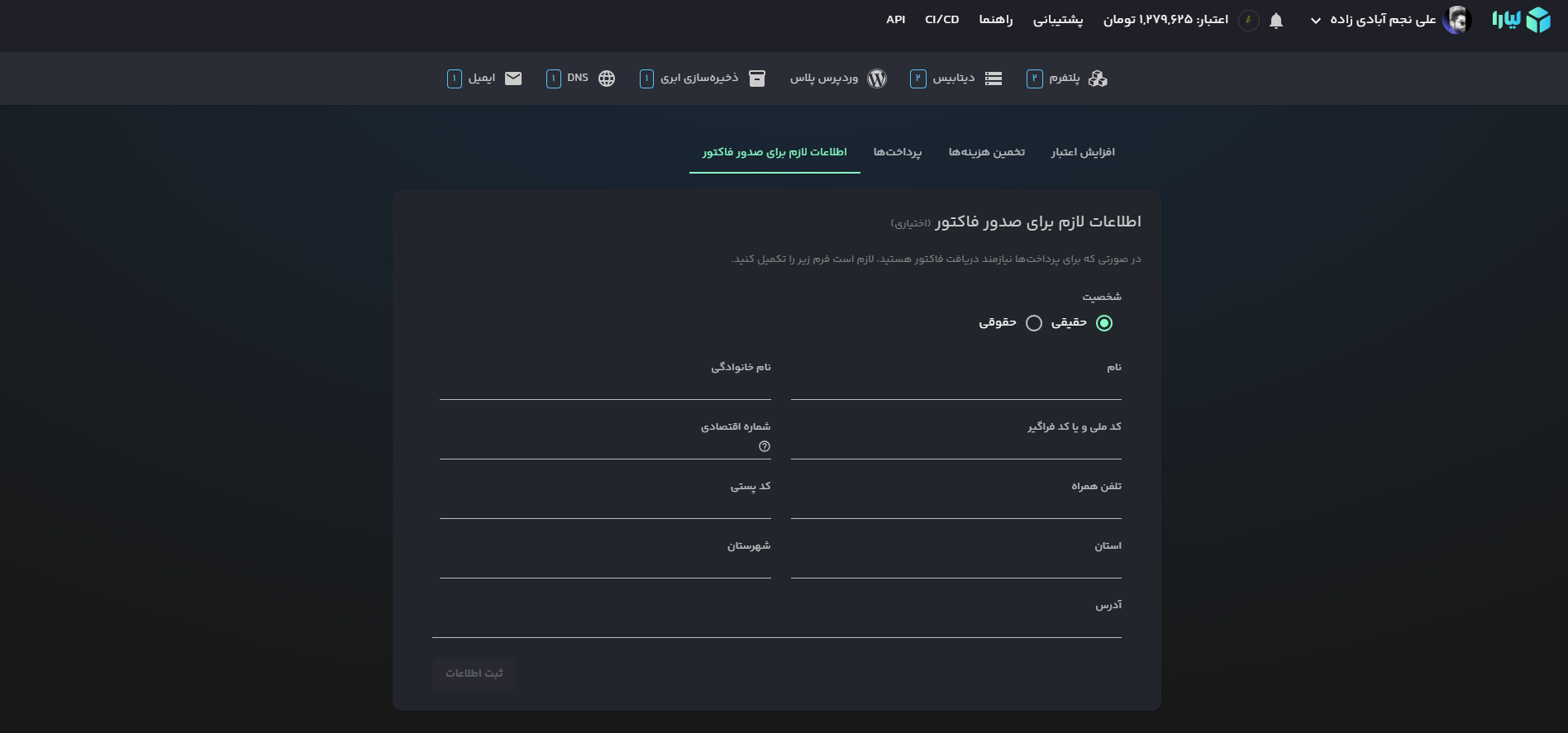This screenshot has width=1568, height=733.
Task: Click the help icon under شماره اقتصادی
Action: [765, 446]
